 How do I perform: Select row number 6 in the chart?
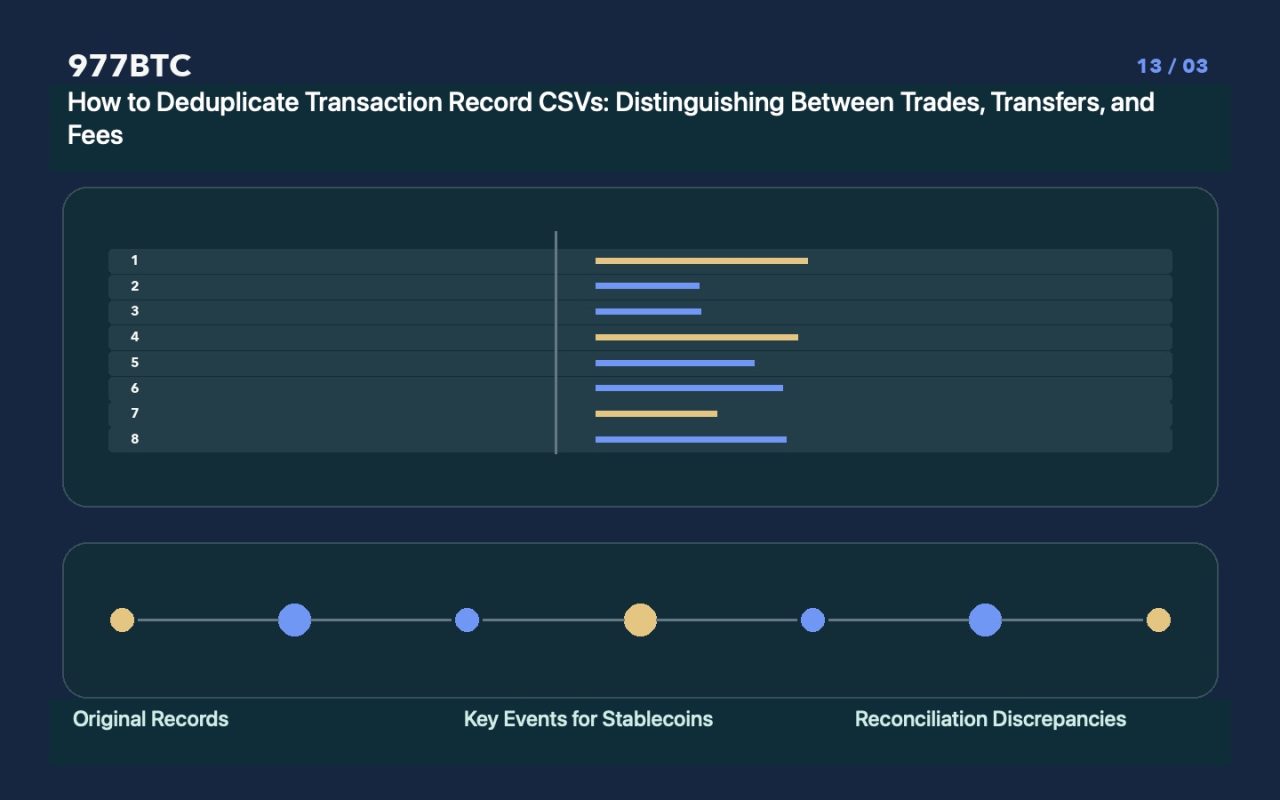pyautogui.click(x=640, y=388)
